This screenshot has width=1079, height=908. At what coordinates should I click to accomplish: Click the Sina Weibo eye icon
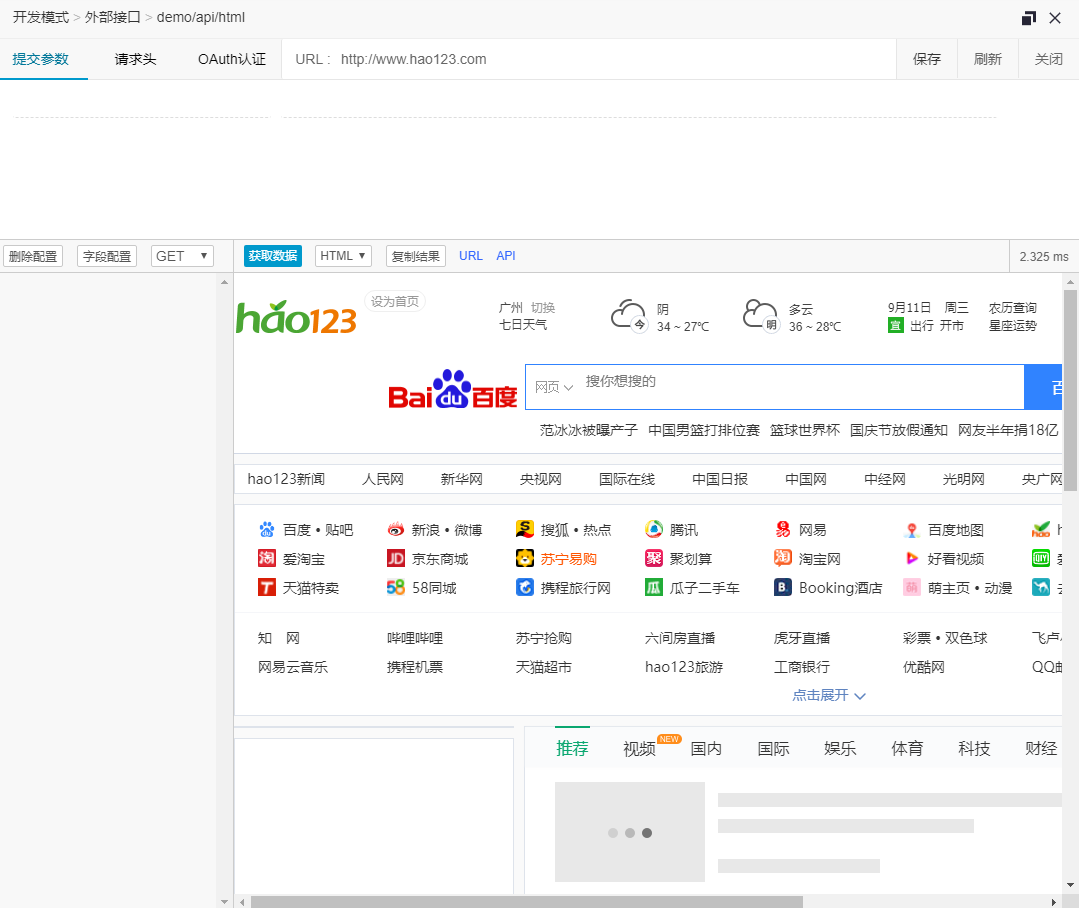(x=396, y=530)
